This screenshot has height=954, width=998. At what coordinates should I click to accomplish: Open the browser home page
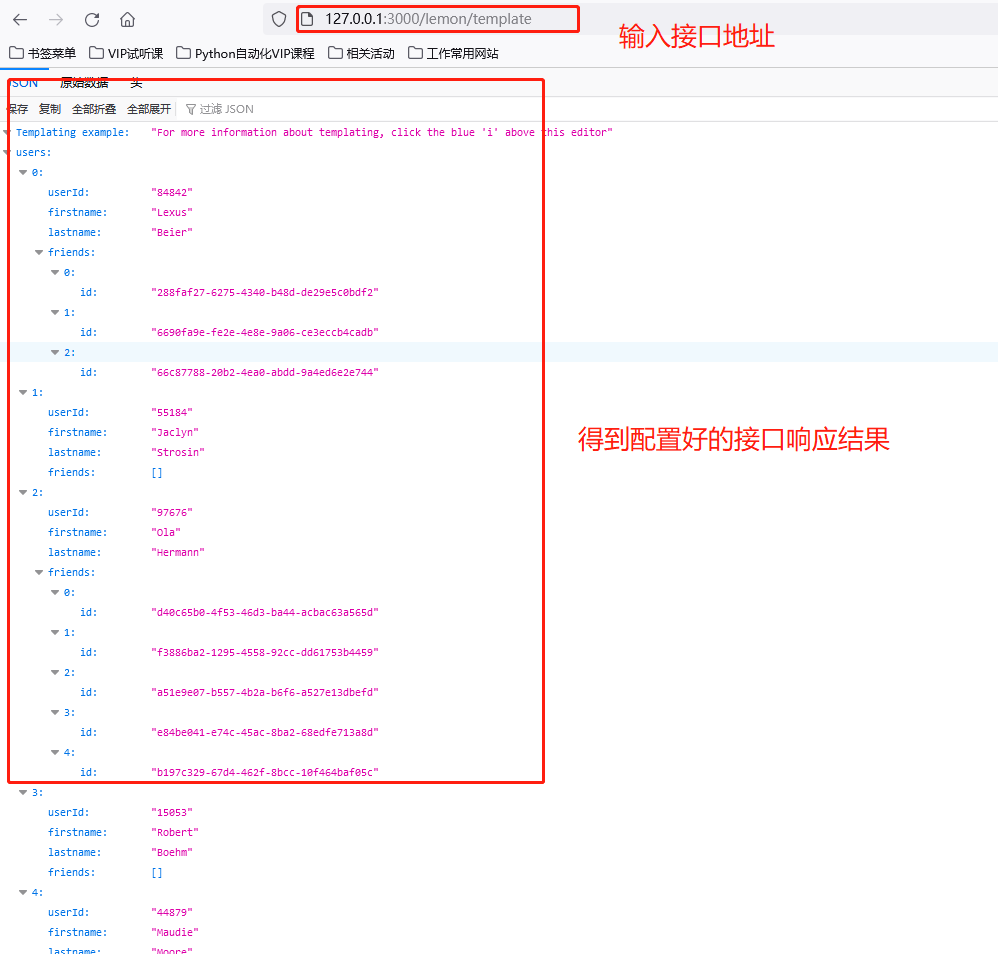point(127,20)
